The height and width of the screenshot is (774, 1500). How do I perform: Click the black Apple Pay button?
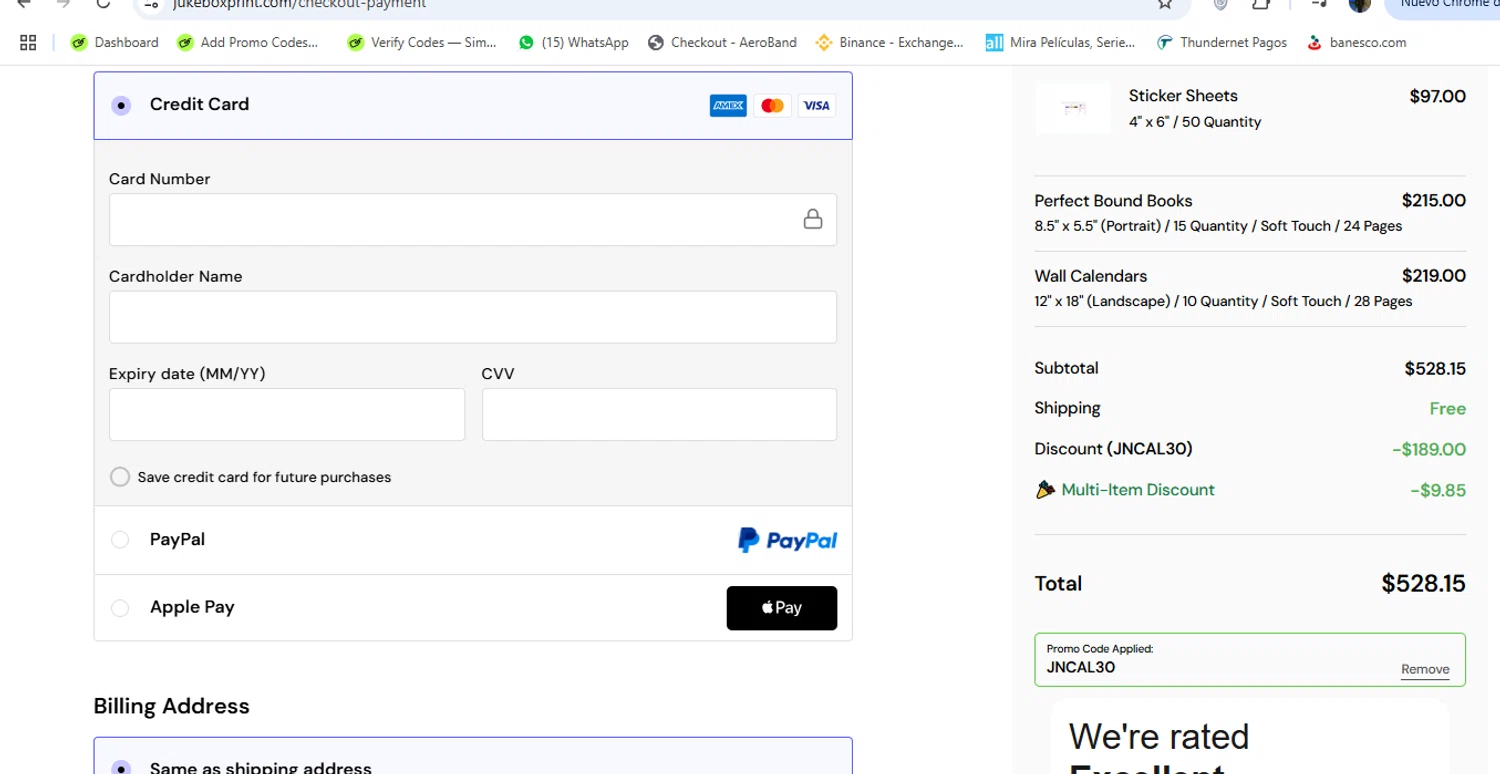[x=782, y=608]
